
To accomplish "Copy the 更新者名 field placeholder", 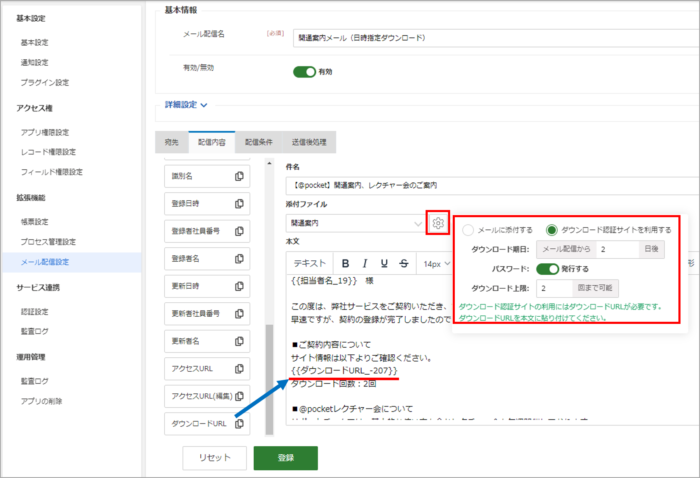I will pos(239,341).
